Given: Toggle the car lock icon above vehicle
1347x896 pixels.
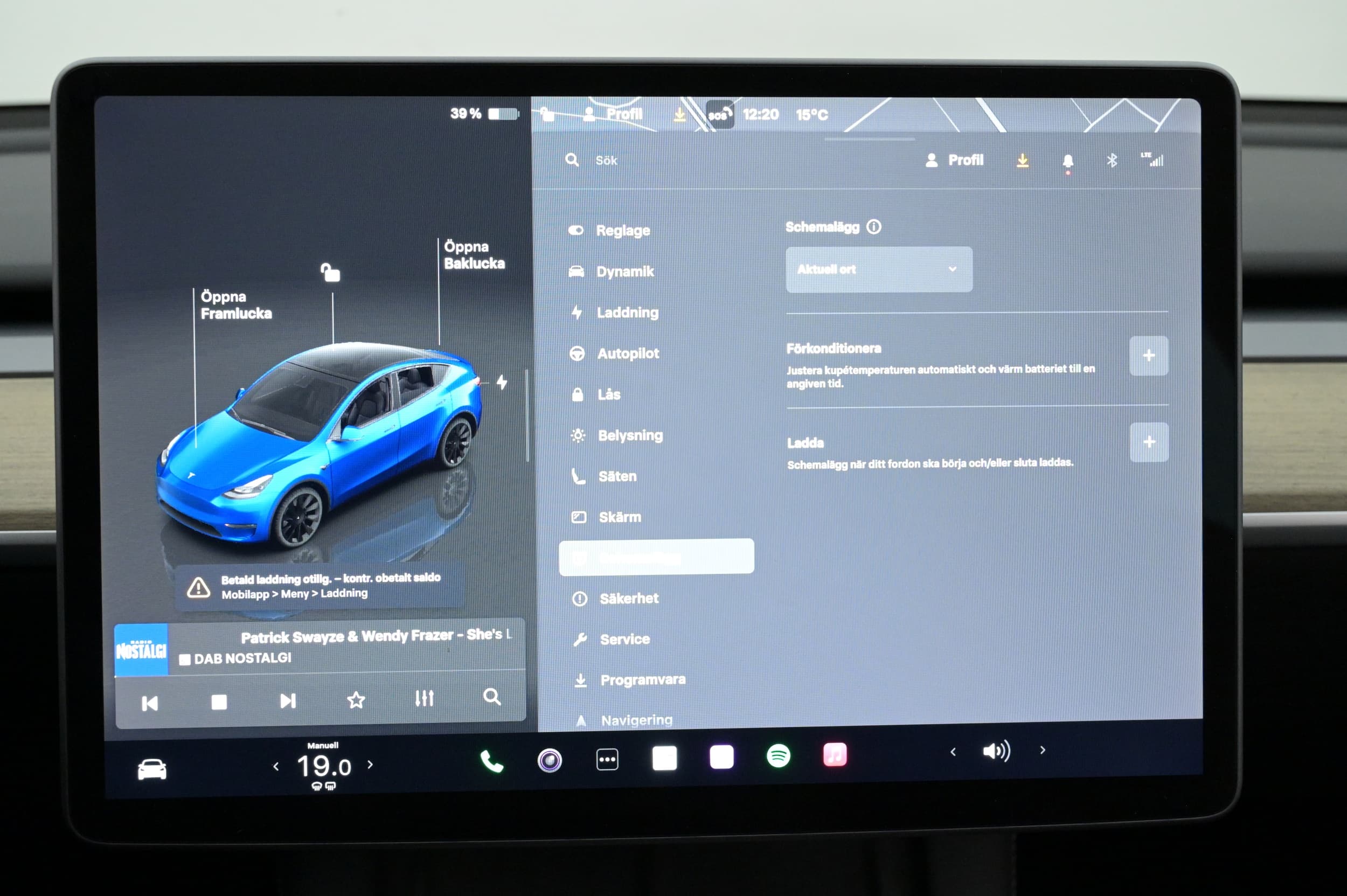Looking at the screenshot, I should 330,273.
